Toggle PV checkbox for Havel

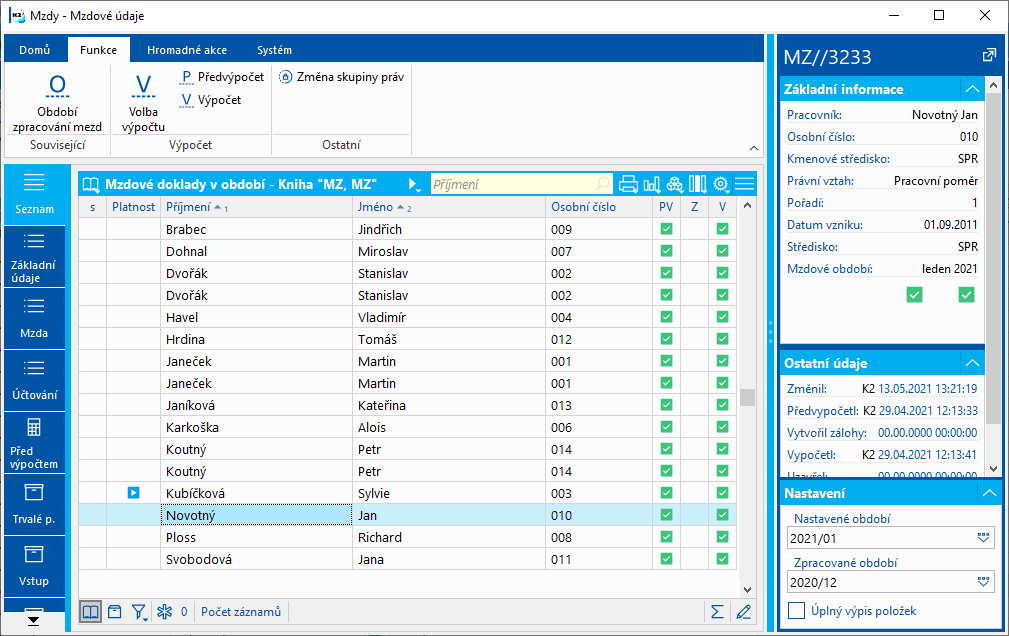(666, 317)
